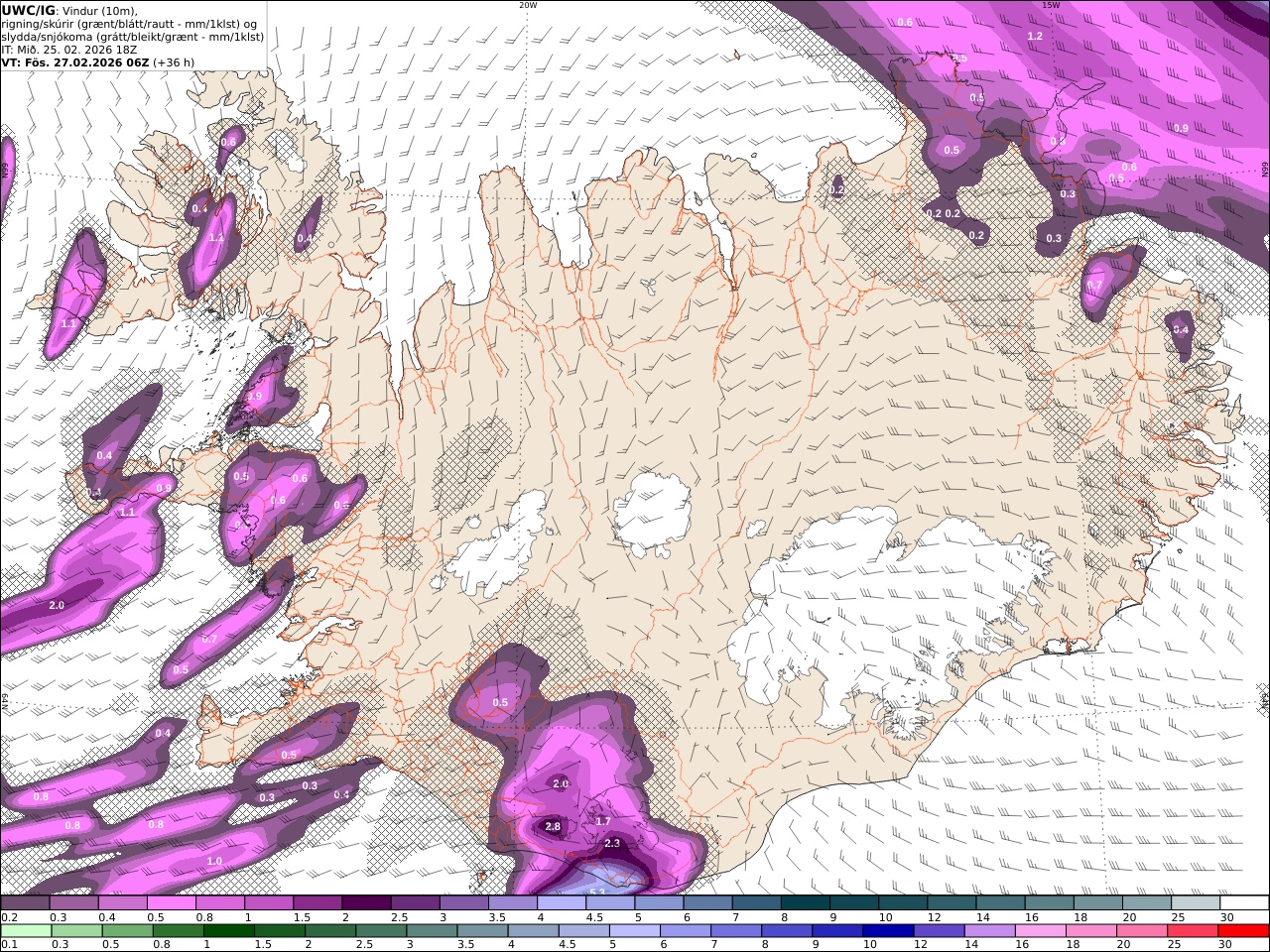
Task: Pick the upper-row legend swatch starting at 1.5
Action: (317, 903)
